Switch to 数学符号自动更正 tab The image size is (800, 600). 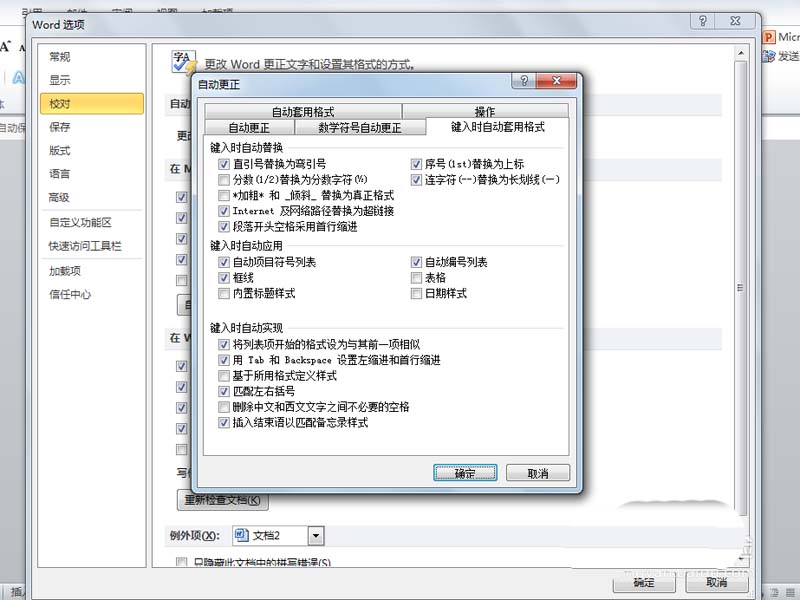click(360, 128)
